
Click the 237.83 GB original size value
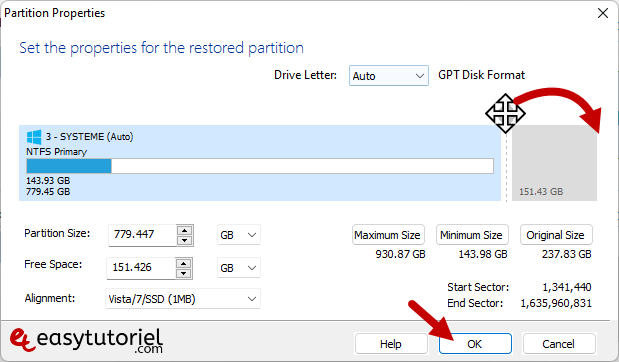pos(566,254)
